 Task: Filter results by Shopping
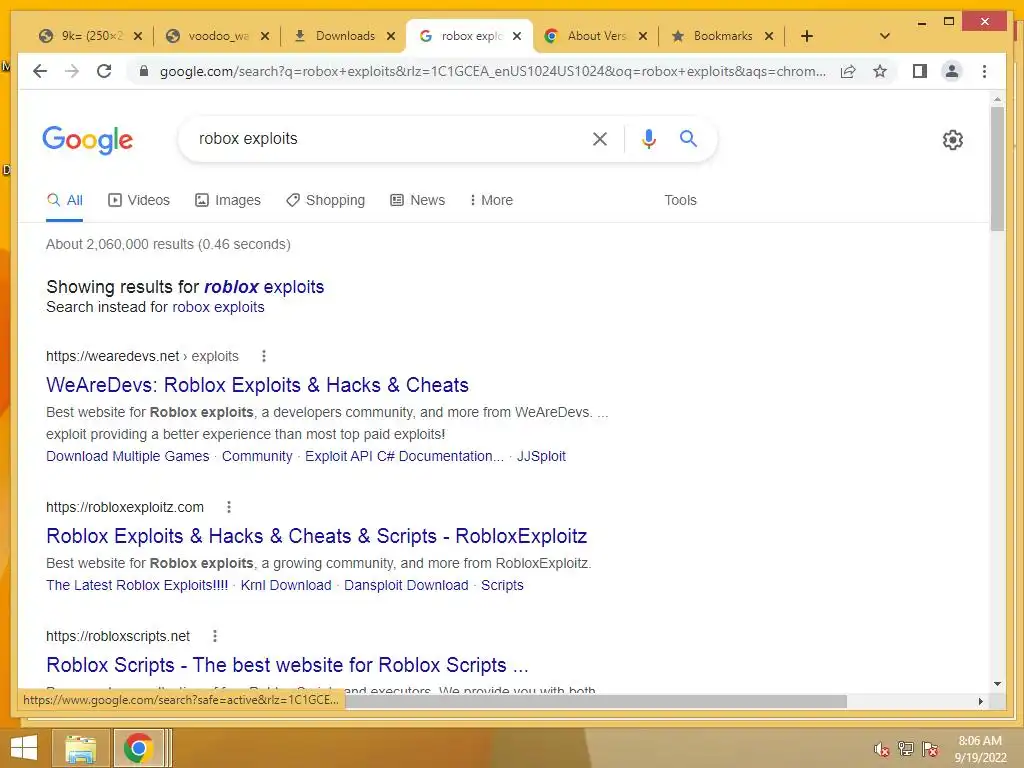[326, 200]
